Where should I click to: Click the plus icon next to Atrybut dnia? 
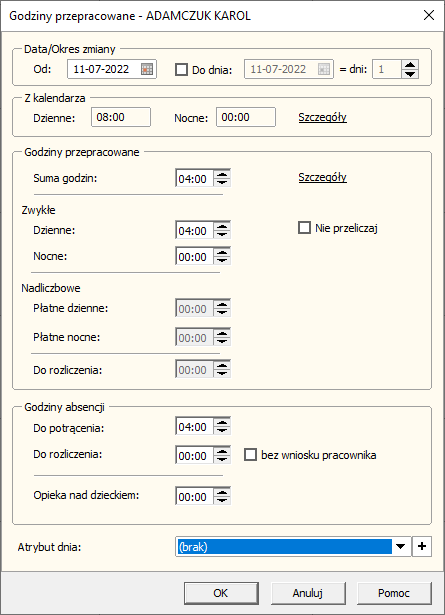(422, 546)
